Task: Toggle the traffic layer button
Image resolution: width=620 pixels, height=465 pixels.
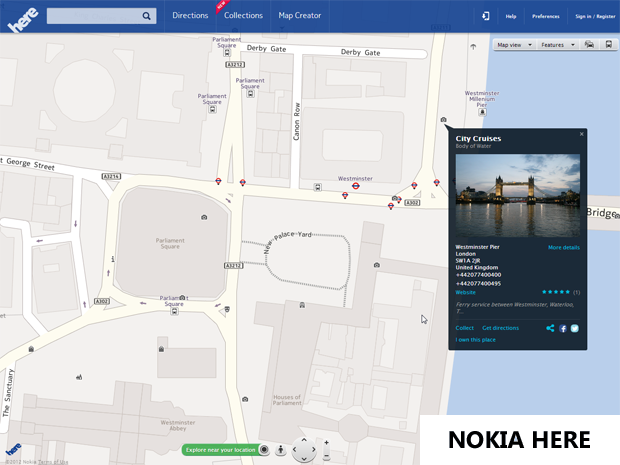Action: (x=589, y=45)
